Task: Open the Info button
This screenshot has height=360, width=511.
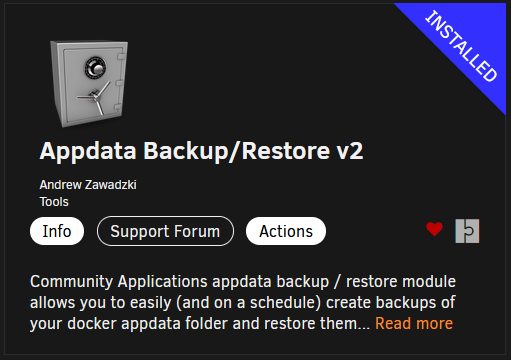Action: click(x=57, y=231)
